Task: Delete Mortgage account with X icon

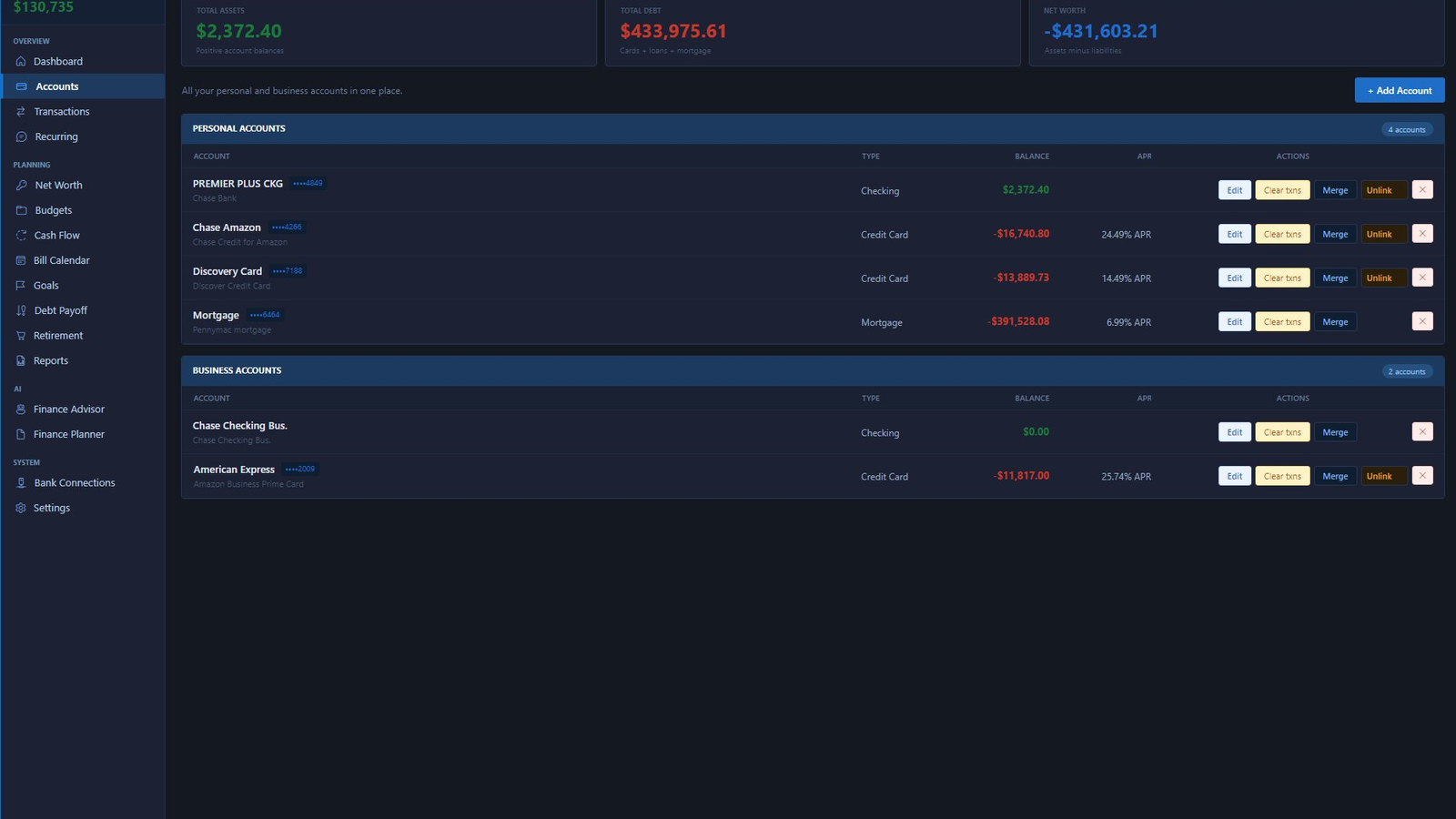Action: pos(1422,320)
